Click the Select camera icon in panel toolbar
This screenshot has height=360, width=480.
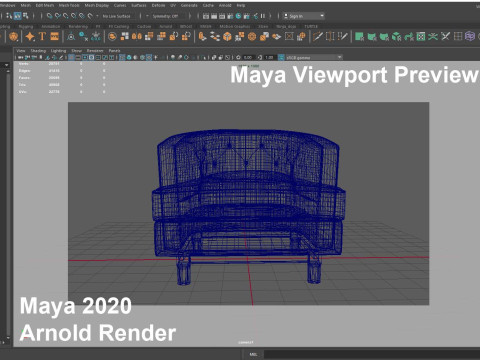(20, 57)
